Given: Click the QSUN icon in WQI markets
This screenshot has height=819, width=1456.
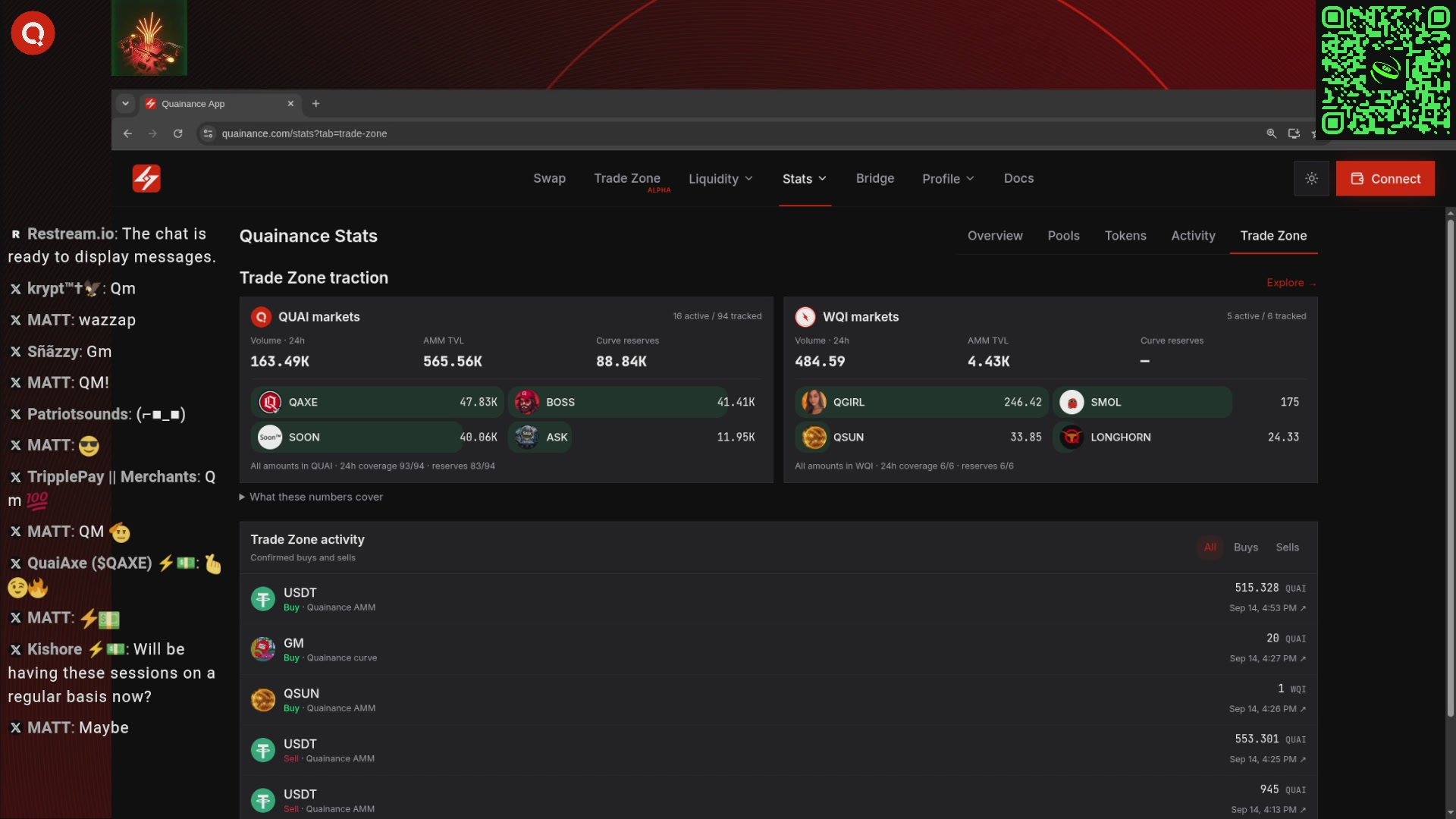Looking at the screenshot, I should (x=814, y=438).
